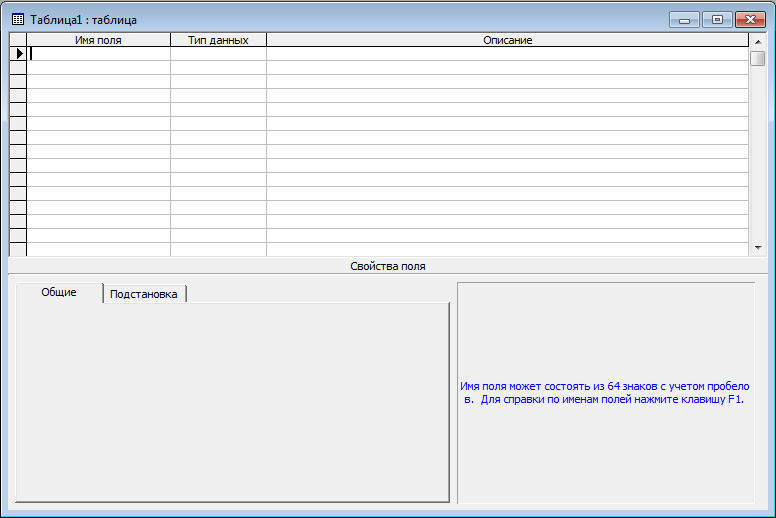Click the first row's Тип данных cell
776x518 pixels.
click(x=218, y=53)
